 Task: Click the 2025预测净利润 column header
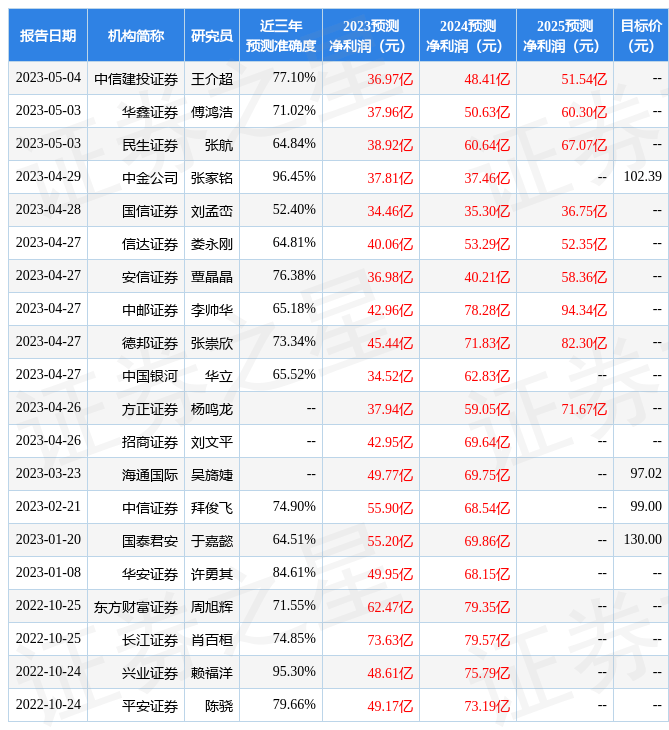(x=565, y=36)
